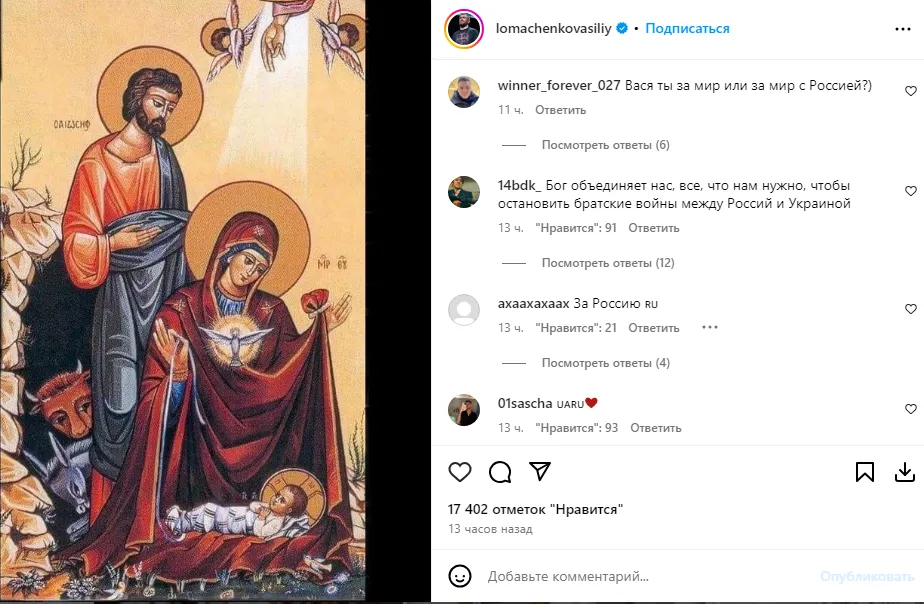Click the download arrow icon
Image resolution: width=924 pixels, height=604 pixels.
tap(904, 472)
